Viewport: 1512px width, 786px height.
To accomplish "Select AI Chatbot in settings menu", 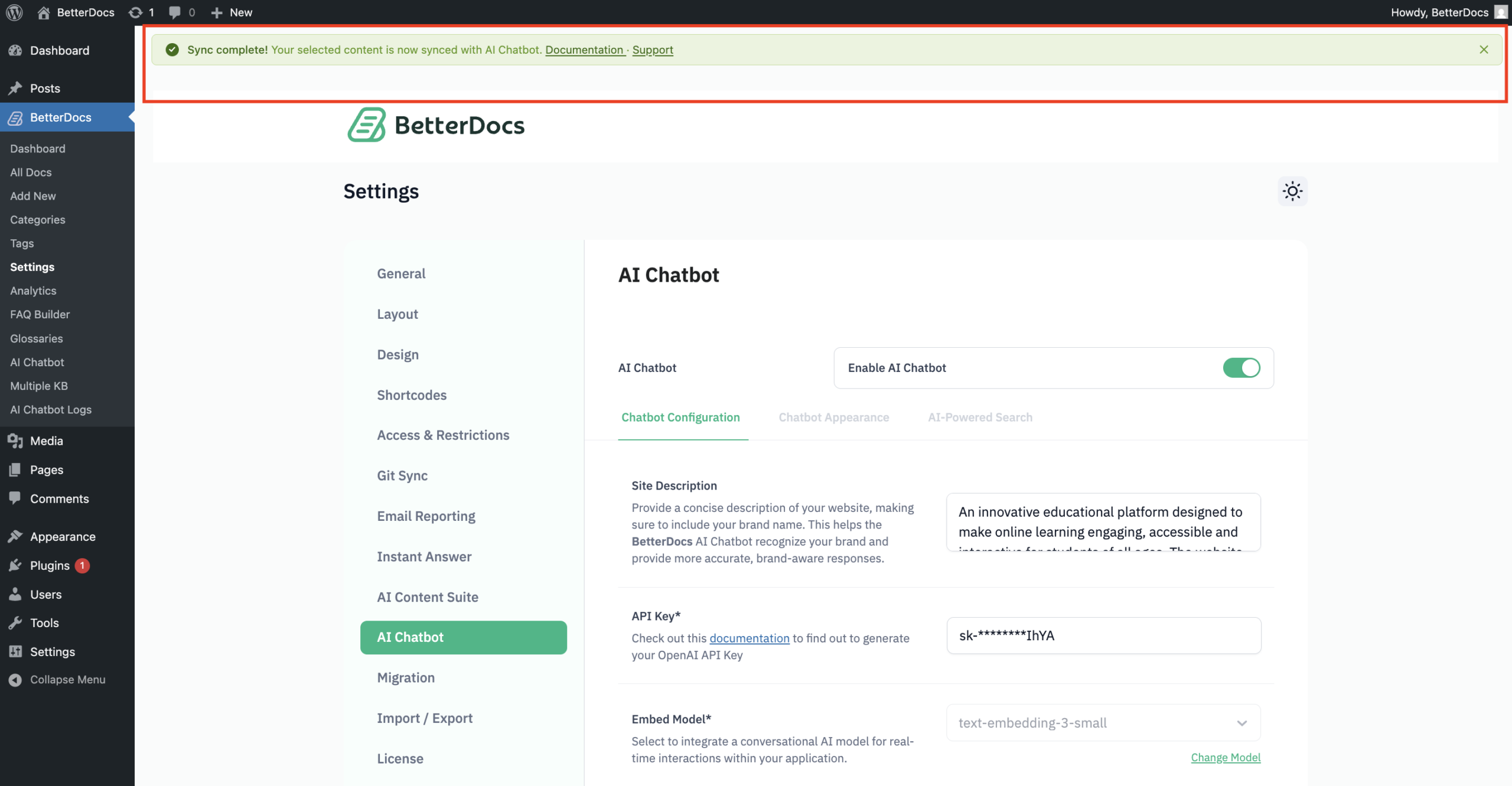I will (463, 637).
